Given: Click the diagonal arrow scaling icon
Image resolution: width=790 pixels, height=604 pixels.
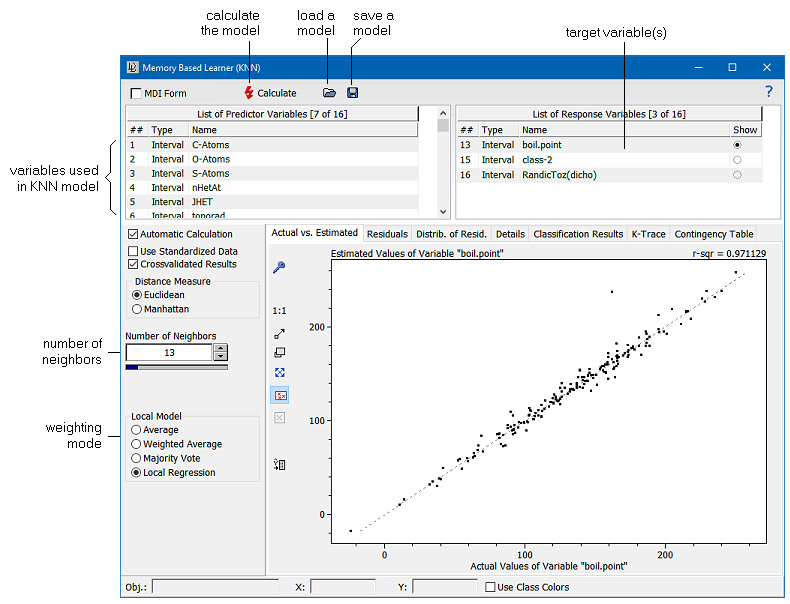Looking at the screenshot, I should [279, 333].
